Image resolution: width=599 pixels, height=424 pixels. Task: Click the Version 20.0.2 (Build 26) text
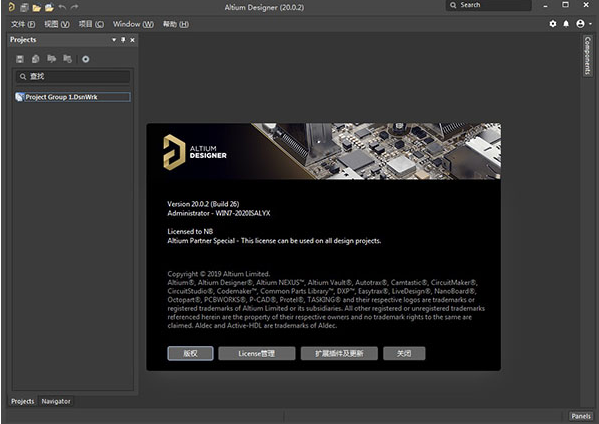(203, 204)
